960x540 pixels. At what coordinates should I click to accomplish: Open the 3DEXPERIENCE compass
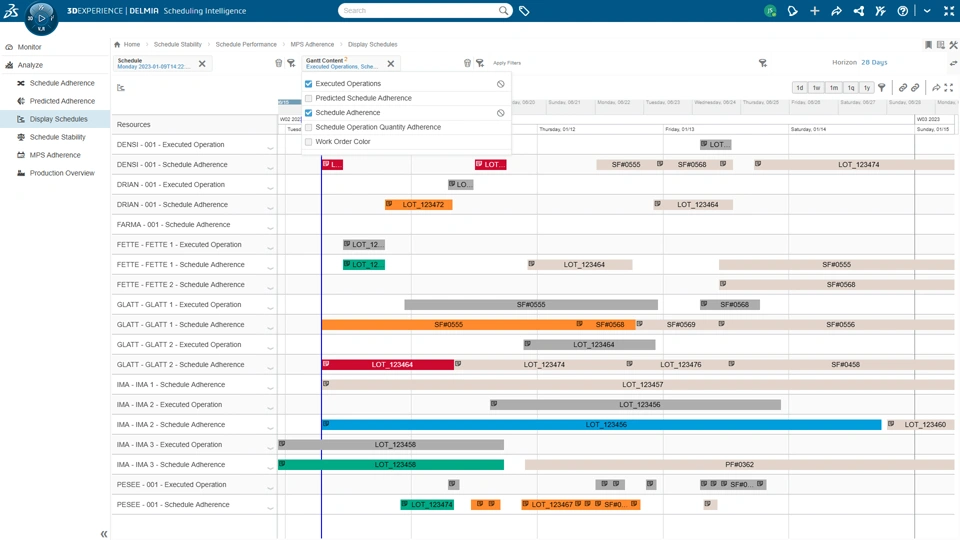click(x=41, y=18)
